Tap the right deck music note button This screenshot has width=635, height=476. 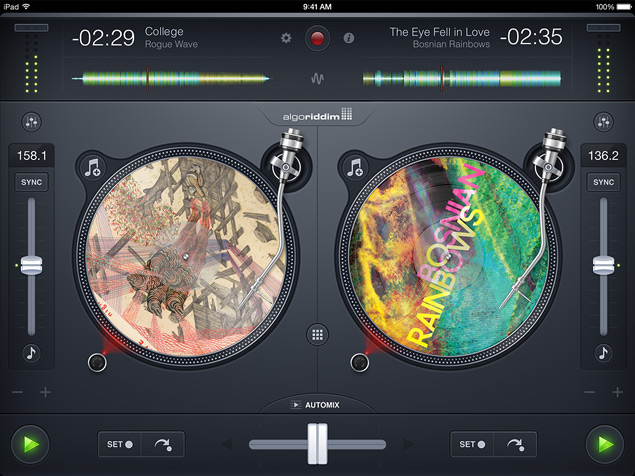point(603,353)
